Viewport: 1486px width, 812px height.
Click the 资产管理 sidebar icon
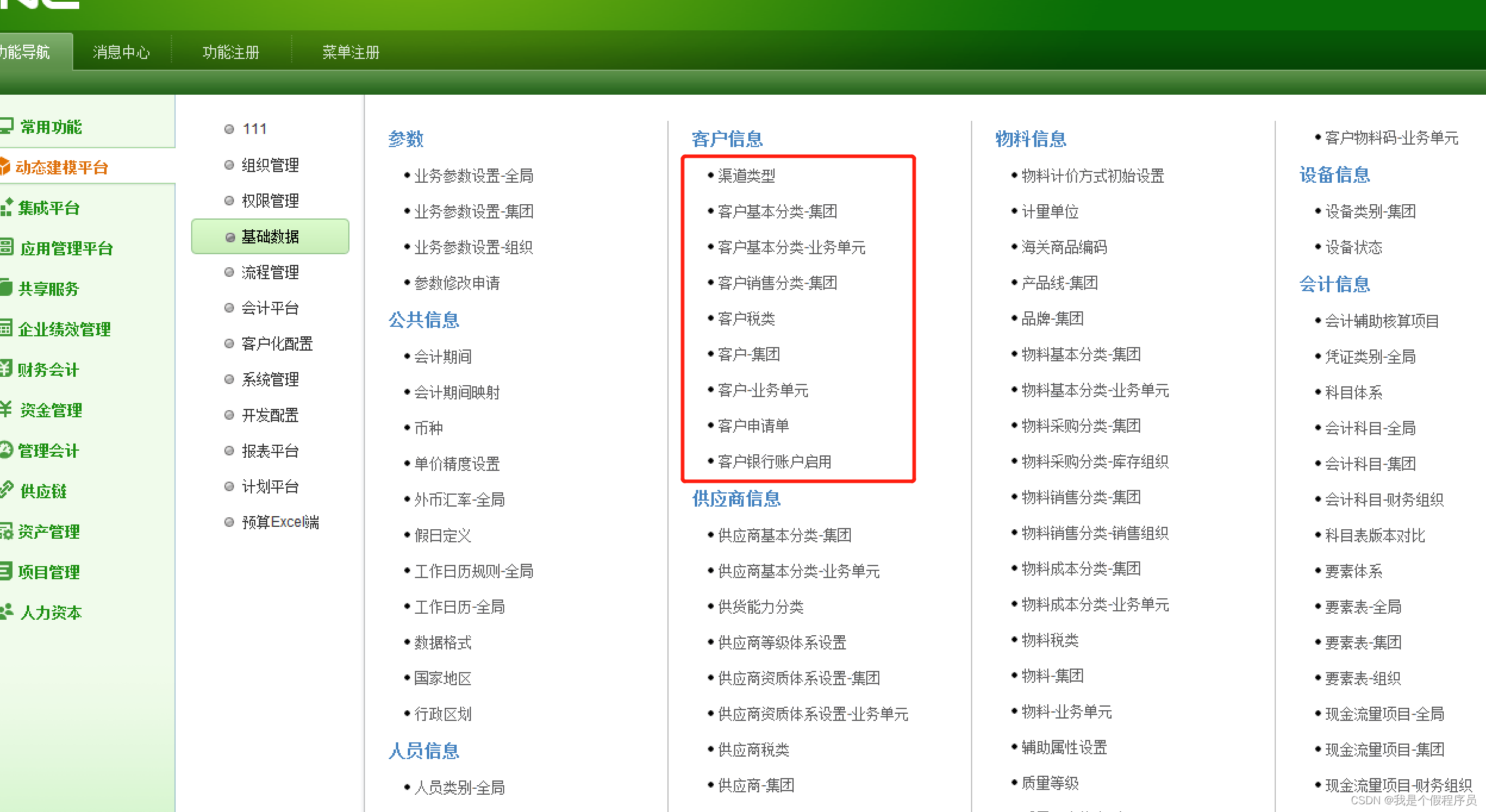[x=6, y=531]
